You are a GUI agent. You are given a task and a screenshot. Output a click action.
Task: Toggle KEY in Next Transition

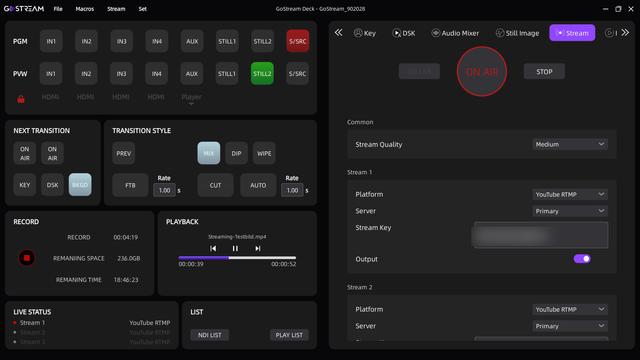(25, 185)
